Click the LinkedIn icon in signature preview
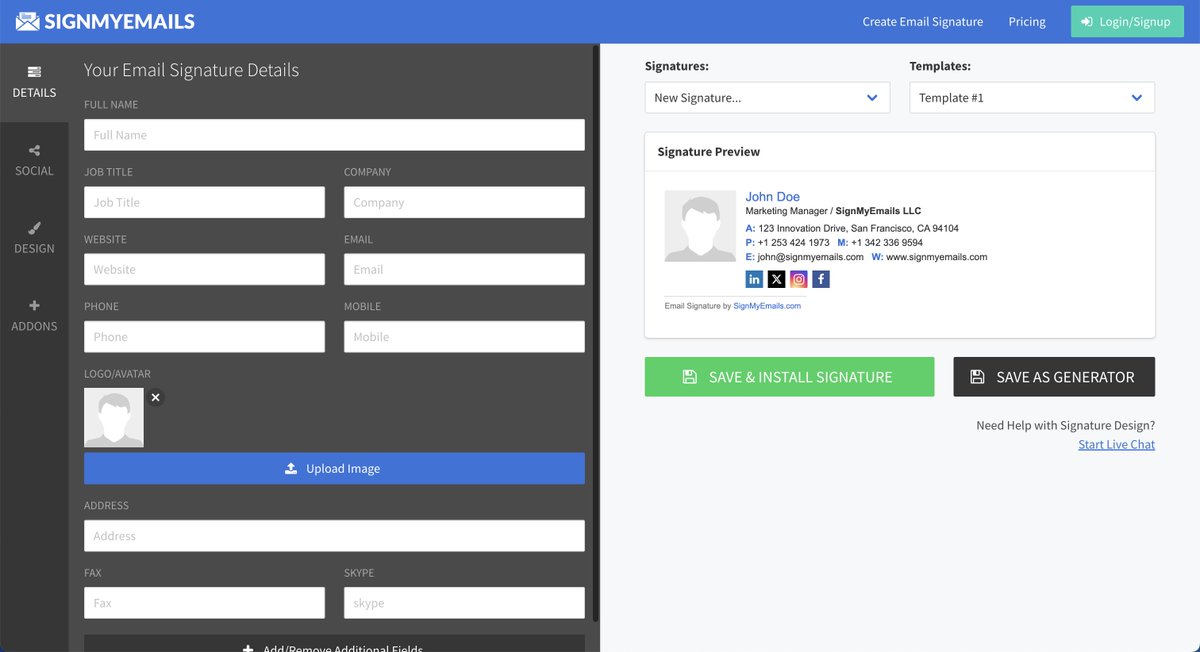The image size is (1200, 652). click(754, 279)
